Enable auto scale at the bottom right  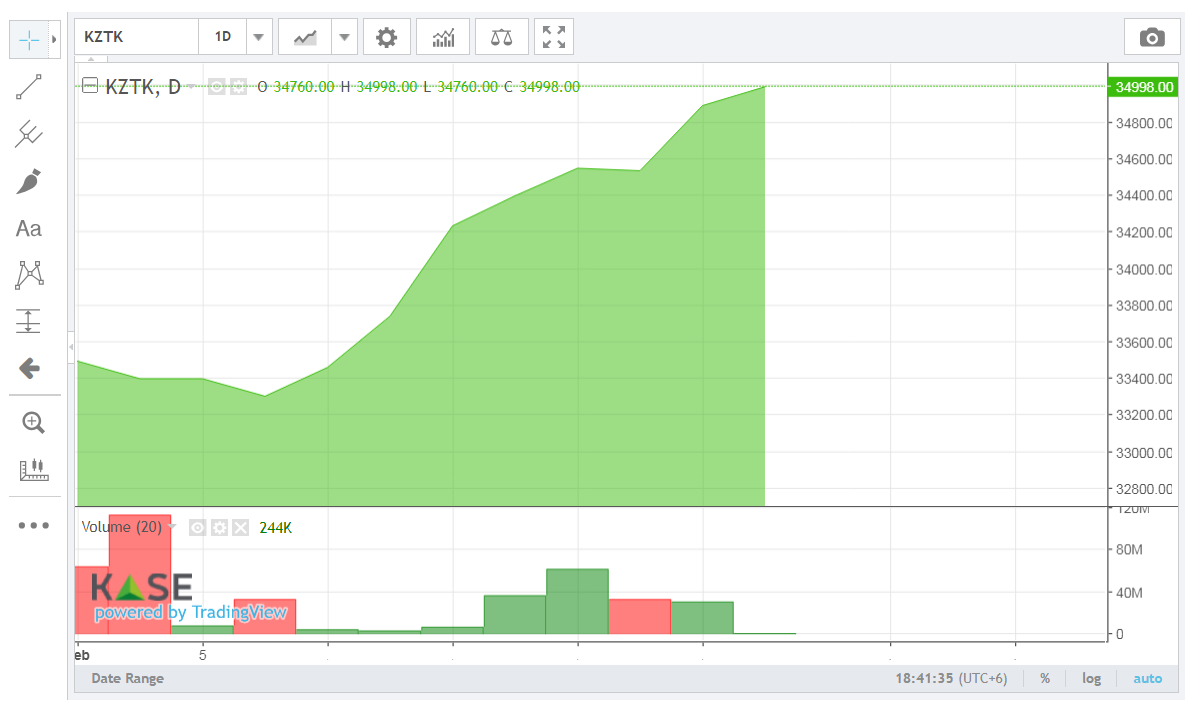(1147, 678)
